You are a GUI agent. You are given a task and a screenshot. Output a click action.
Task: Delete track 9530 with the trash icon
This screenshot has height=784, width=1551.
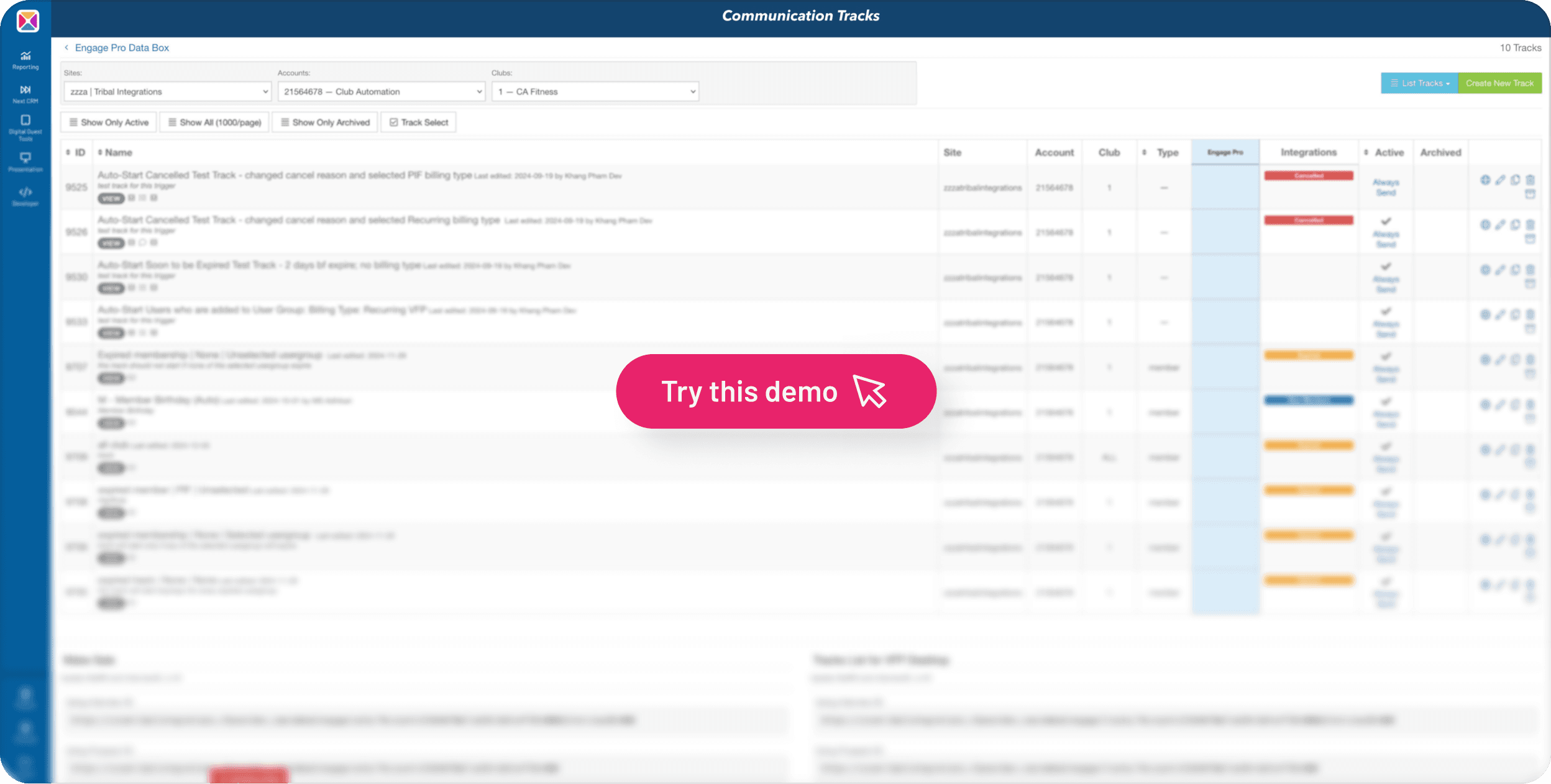click(x=1530, y=270)
